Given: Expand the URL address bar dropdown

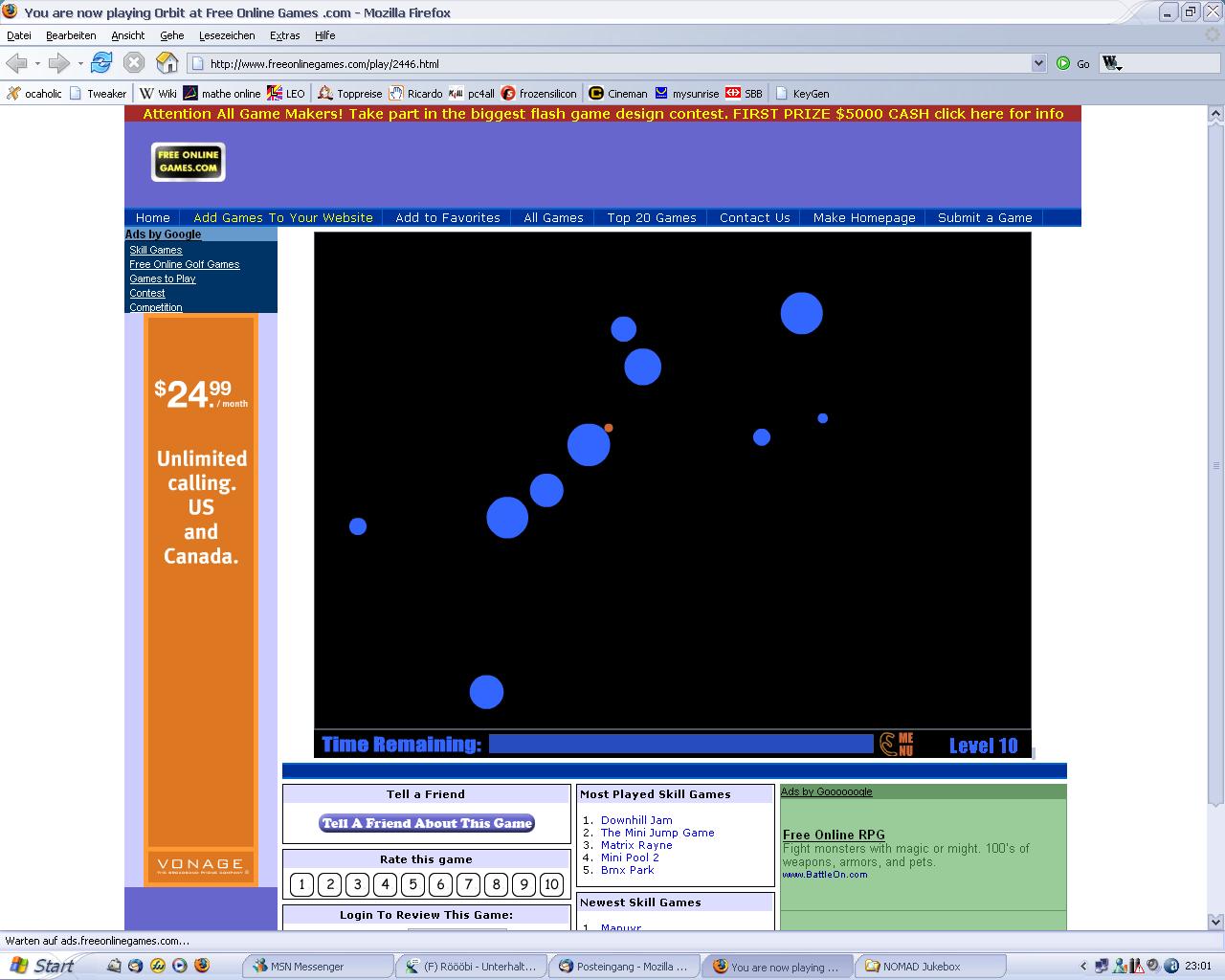Looking at the screenshot, I should 1038,63.
